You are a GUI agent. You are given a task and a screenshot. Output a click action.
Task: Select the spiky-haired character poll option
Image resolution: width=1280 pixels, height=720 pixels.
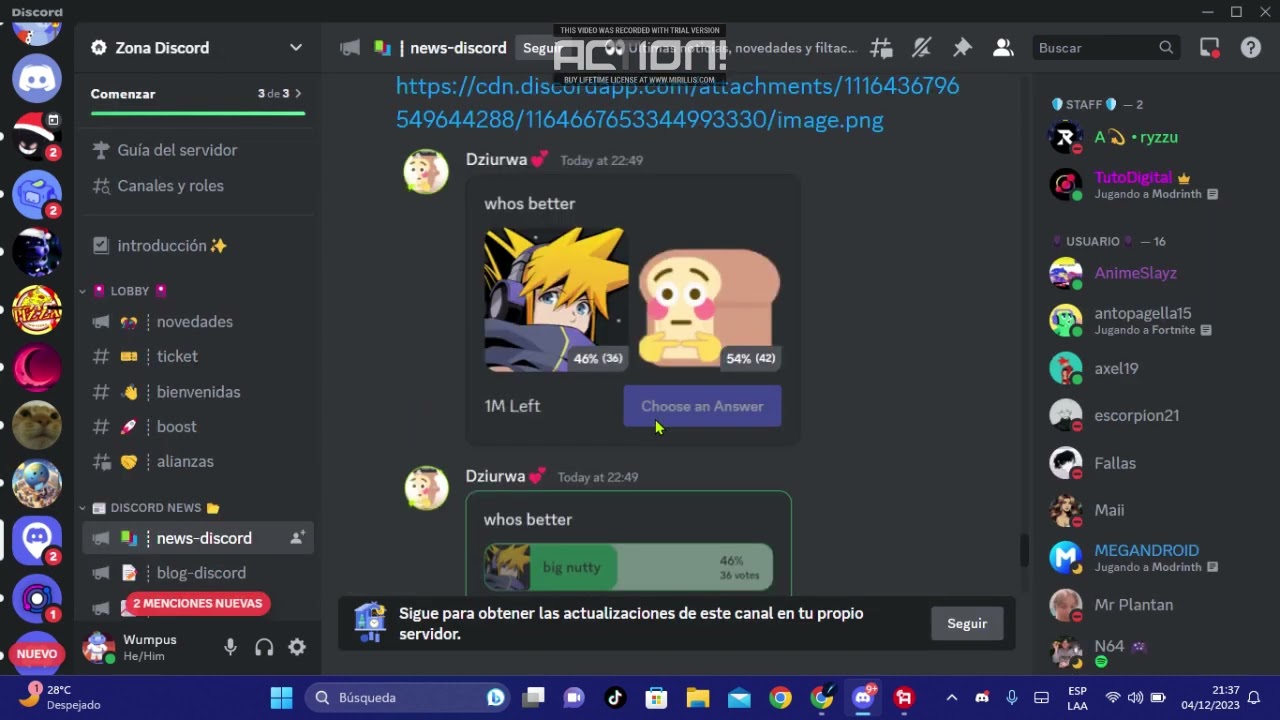556,299
